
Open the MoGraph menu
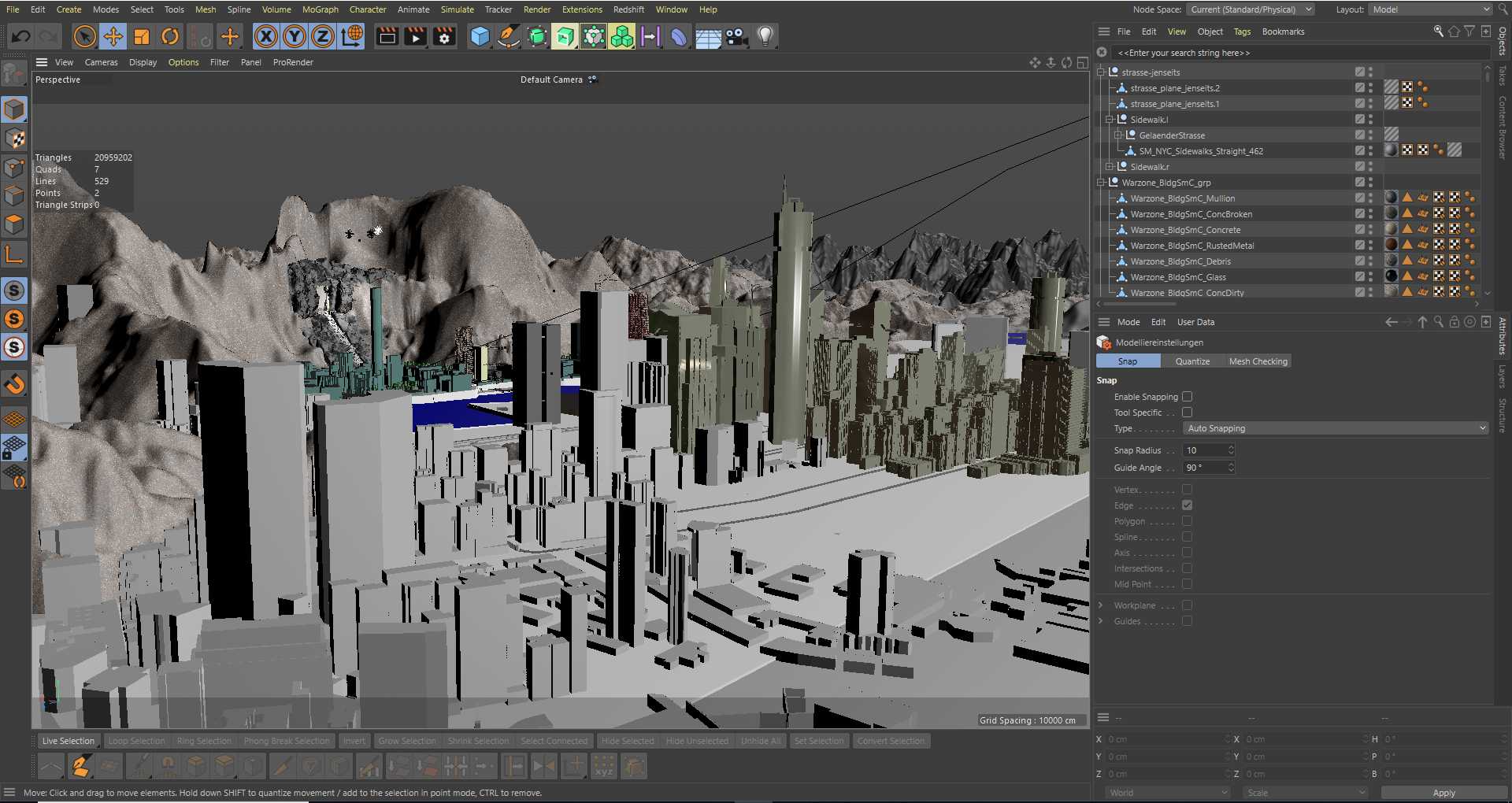[x=320, y=9]
